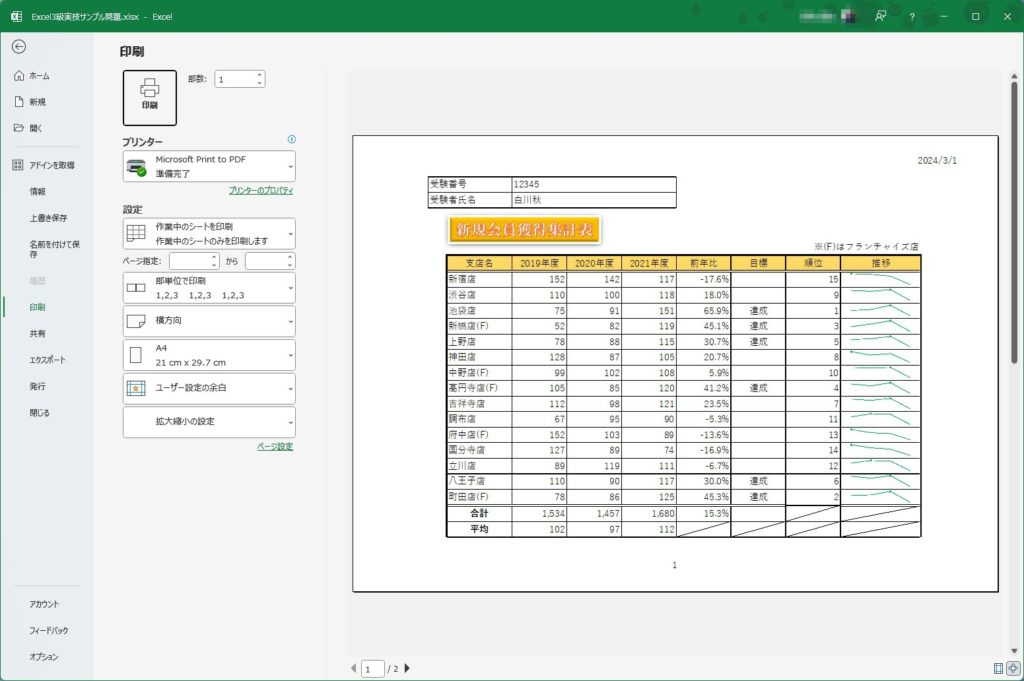Open the プリンターのプロパティ link
Screen dimensions: 1024x681
pos(260,190)
